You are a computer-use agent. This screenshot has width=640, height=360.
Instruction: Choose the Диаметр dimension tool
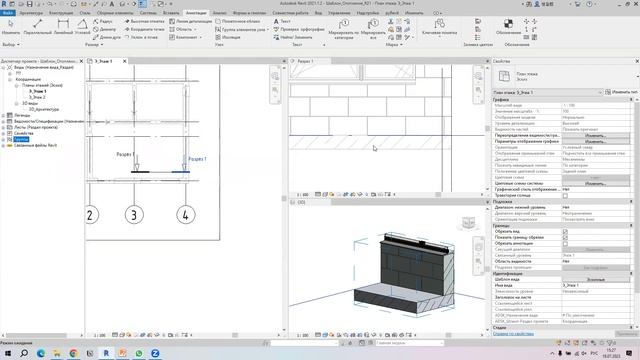click(x=104, y=29)
